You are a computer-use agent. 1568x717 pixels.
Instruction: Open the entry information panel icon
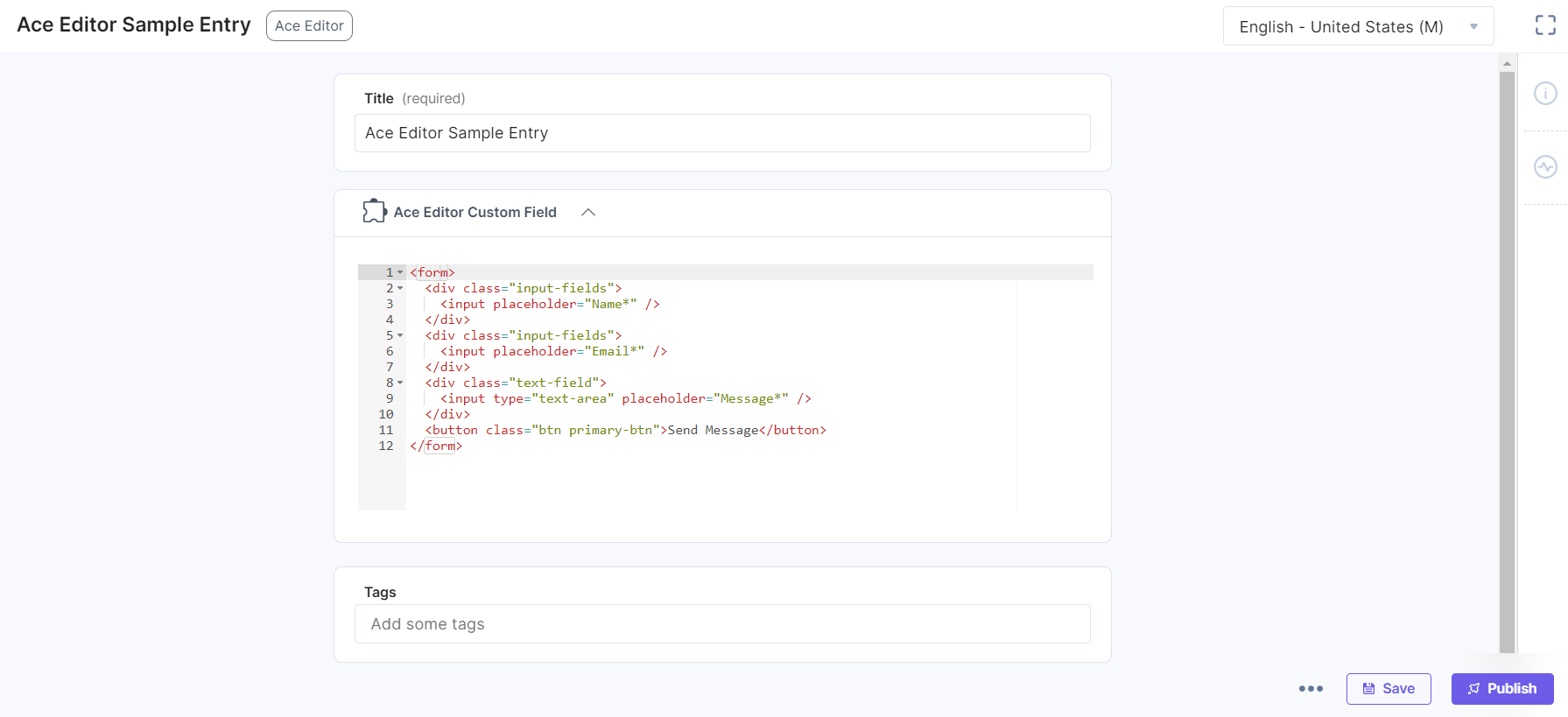[x=1545, y=93]
